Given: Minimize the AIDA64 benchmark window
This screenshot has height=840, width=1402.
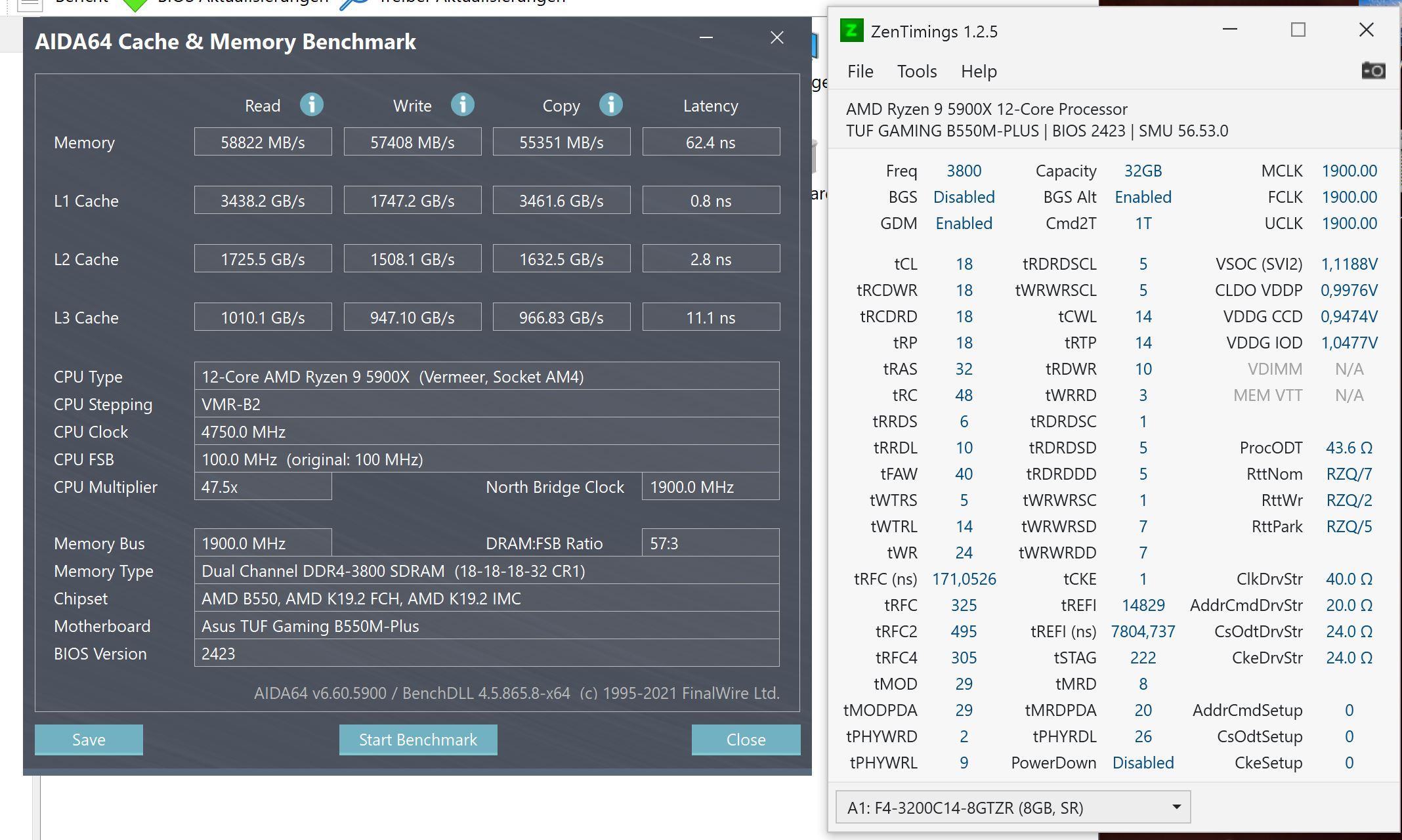Looking at the screenshot, I should click(x=706, y=38).
